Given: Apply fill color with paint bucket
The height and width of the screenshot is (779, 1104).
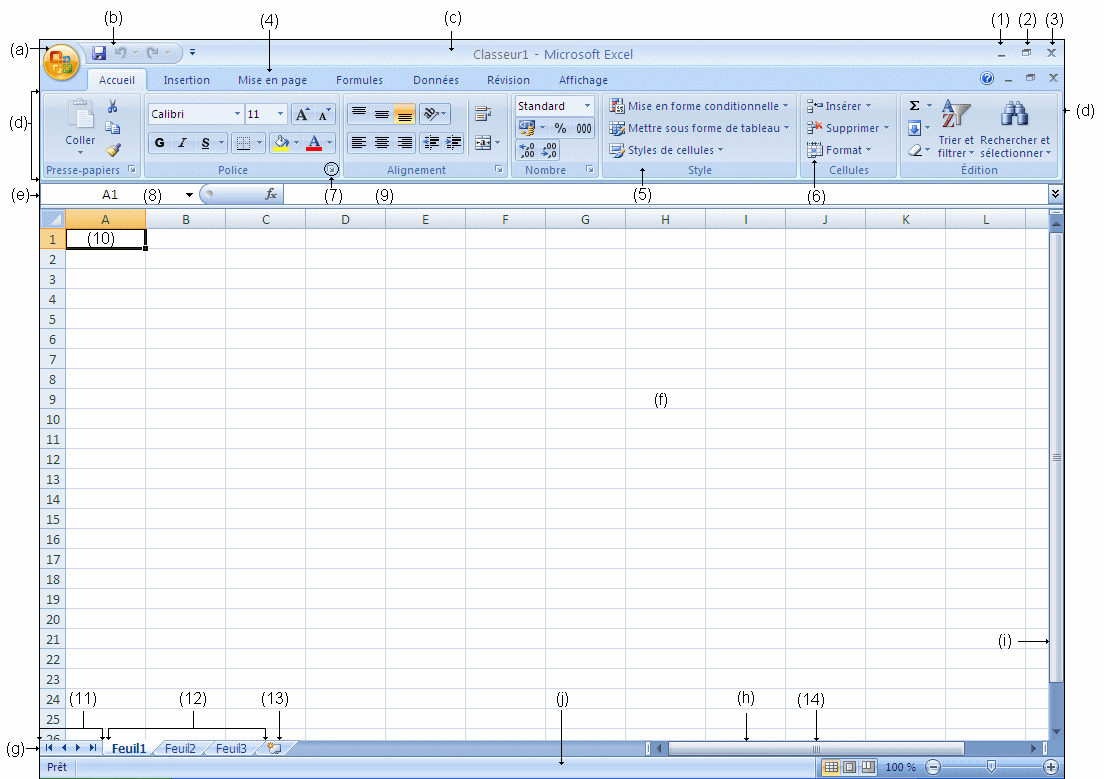Looking at the screenshot, I should (x=281, y=143).
